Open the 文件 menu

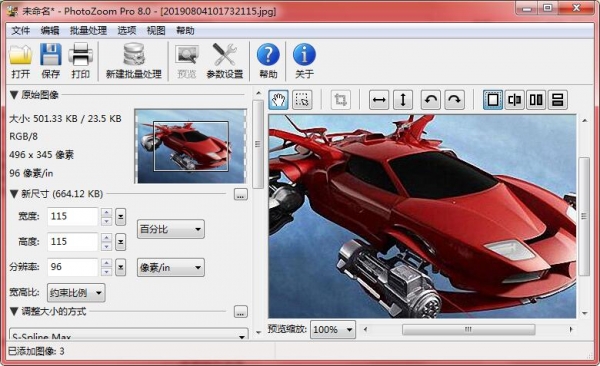(x=21, y=31)
